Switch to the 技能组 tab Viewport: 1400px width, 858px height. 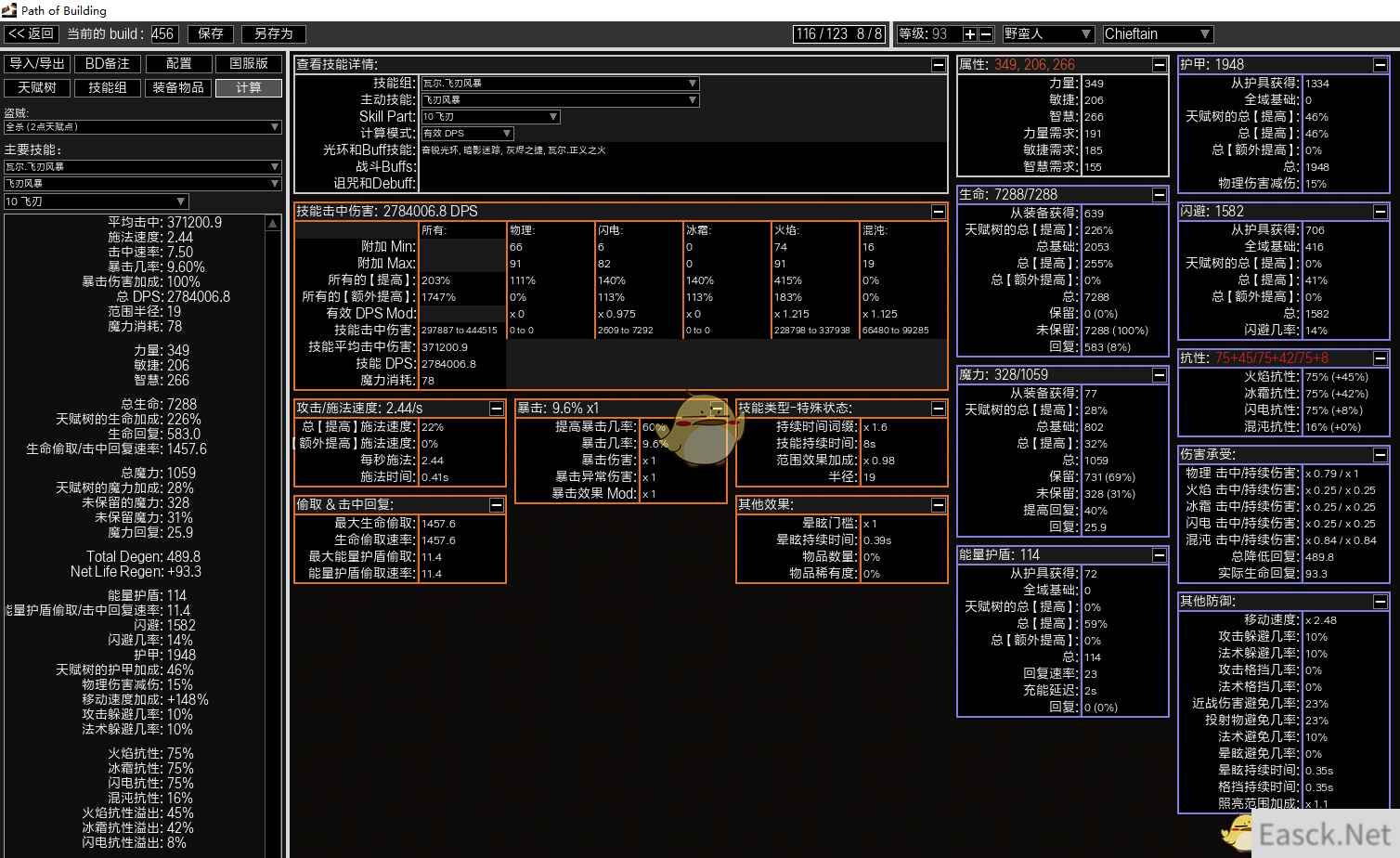click(108, 88)
